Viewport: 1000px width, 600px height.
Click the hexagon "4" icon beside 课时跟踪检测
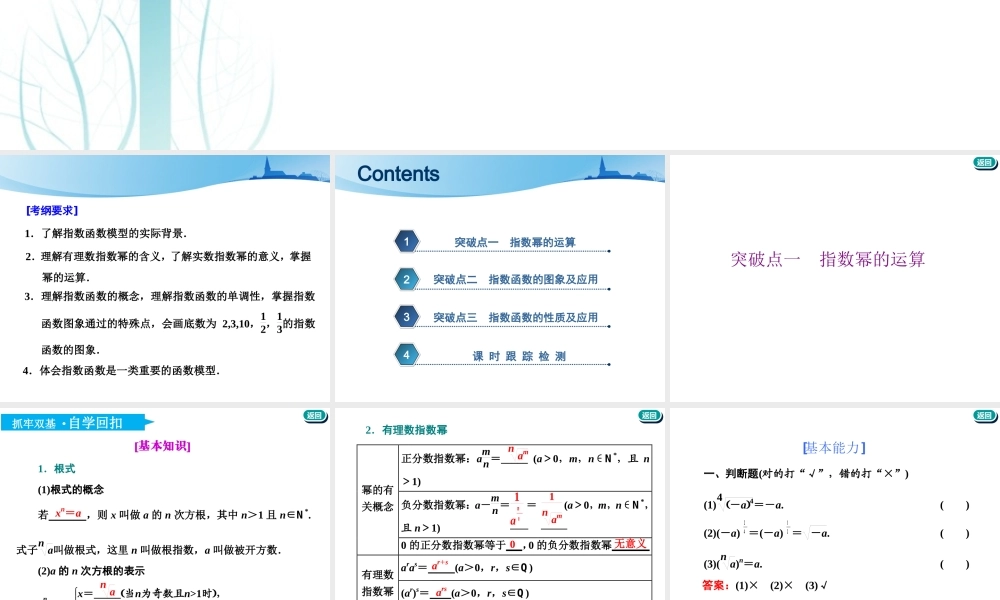[x=405, y=354]
